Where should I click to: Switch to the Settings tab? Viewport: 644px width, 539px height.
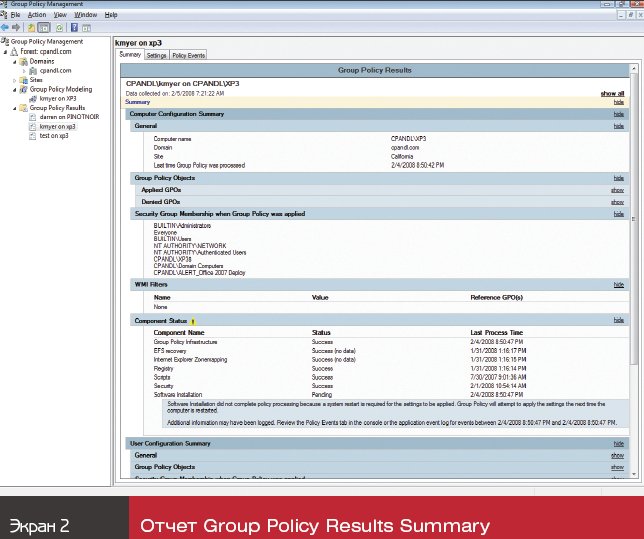pyautogui.click(x=157, y=55)
